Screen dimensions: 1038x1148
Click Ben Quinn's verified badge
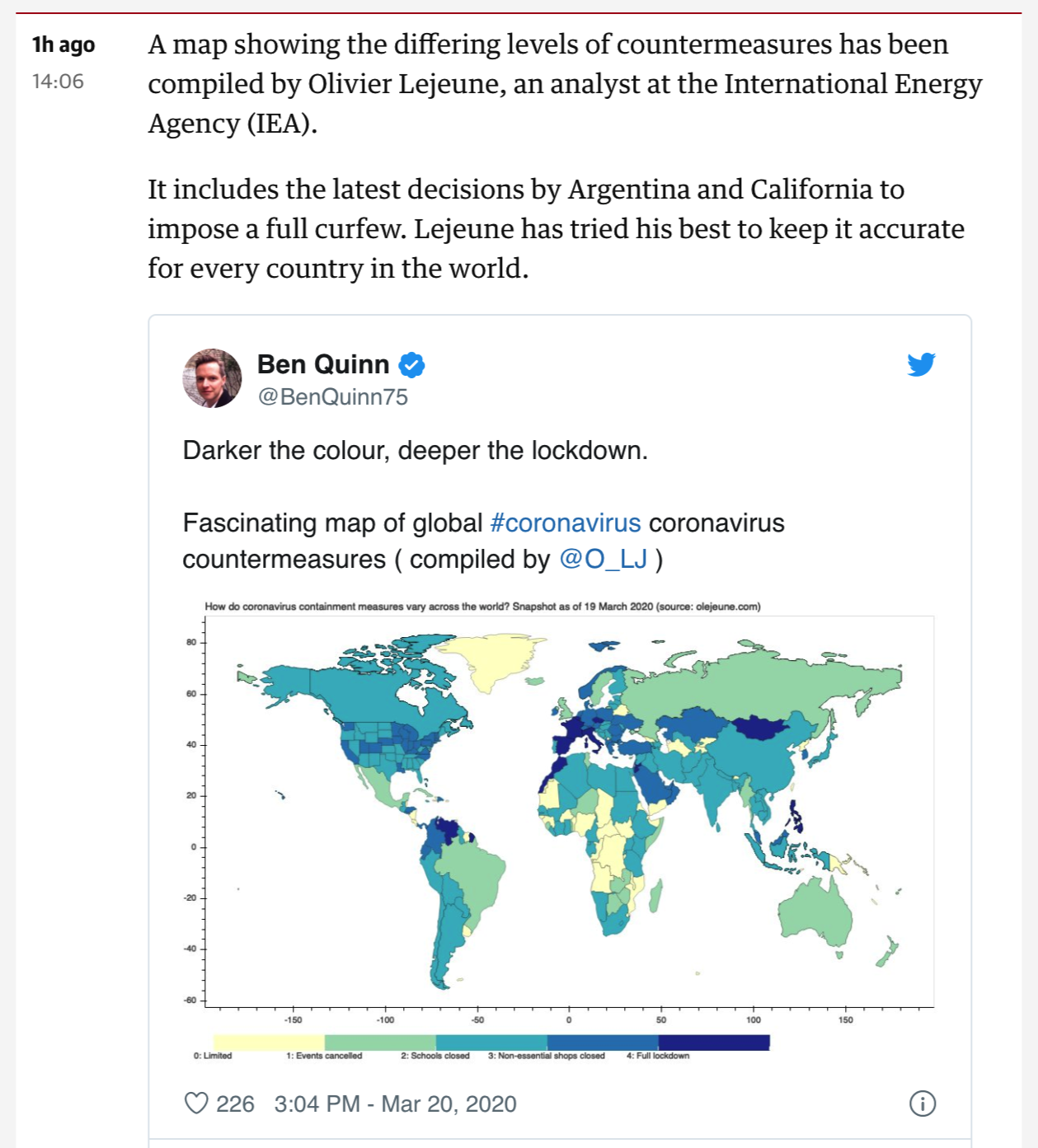click(411, 364)
